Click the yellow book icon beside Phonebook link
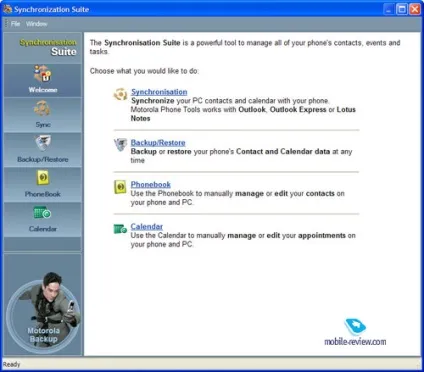424x372 pixels. 120,187
